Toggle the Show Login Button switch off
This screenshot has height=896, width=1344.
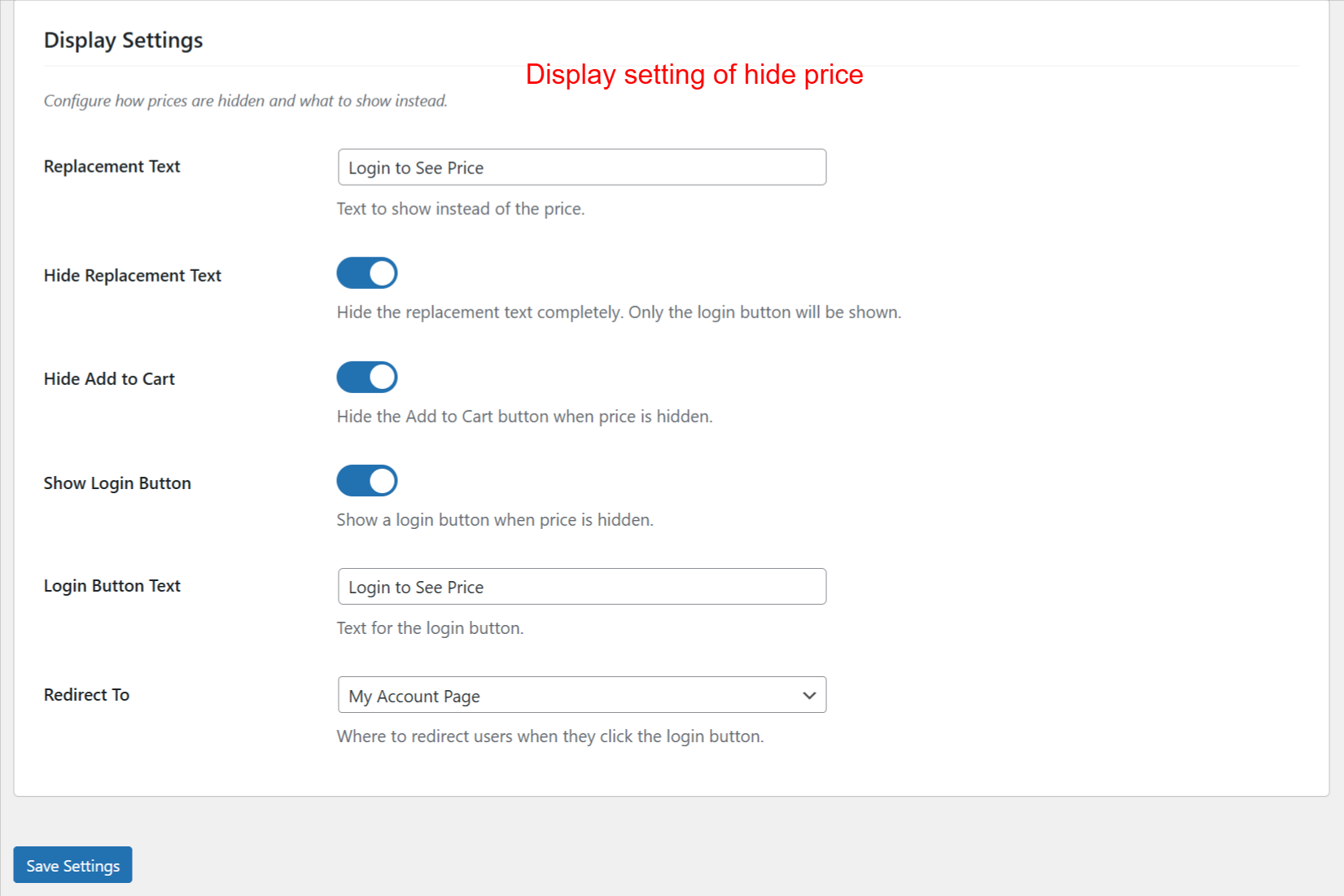click(x=366, y=480)
